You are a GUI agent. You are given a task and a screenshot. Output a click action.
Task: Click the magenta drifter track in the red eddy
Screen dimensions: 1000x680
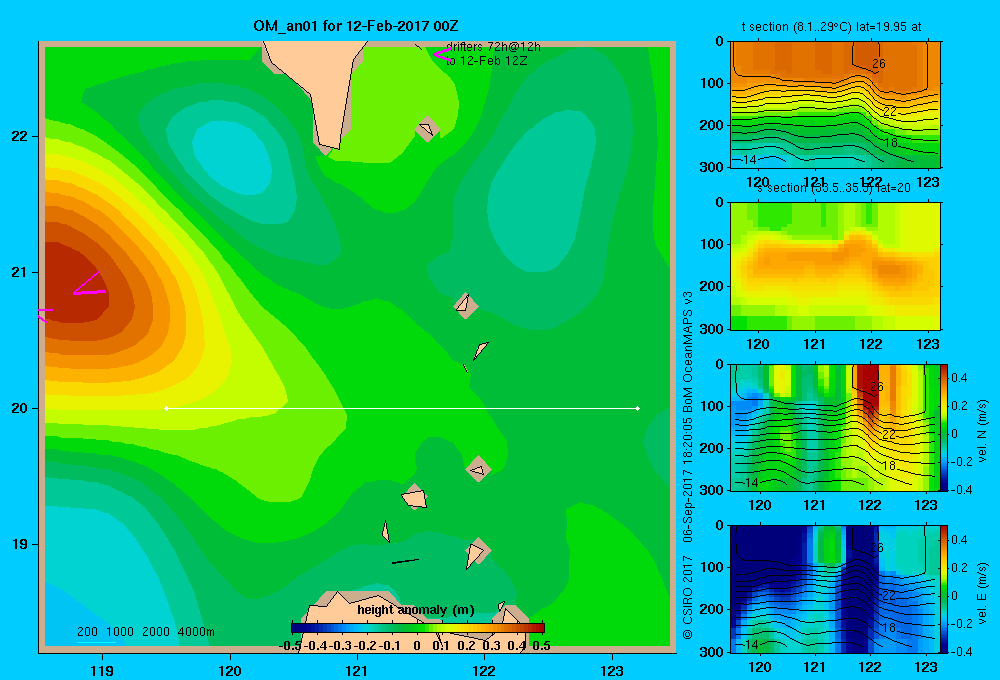(89, 285)
